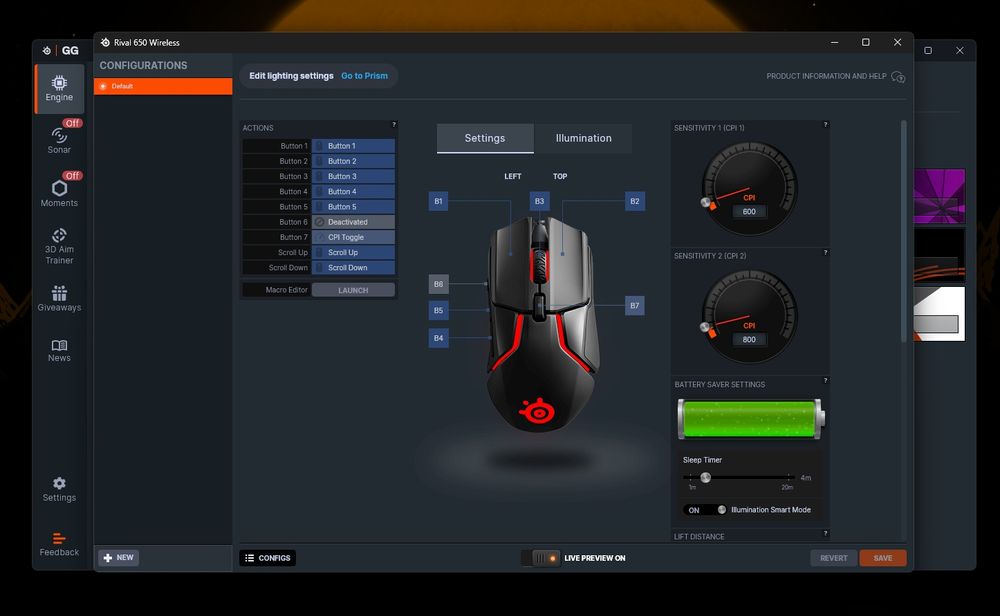Open the Scroll Up action assignment
Screen dimensions: 1000x616
tap(353, 253)
